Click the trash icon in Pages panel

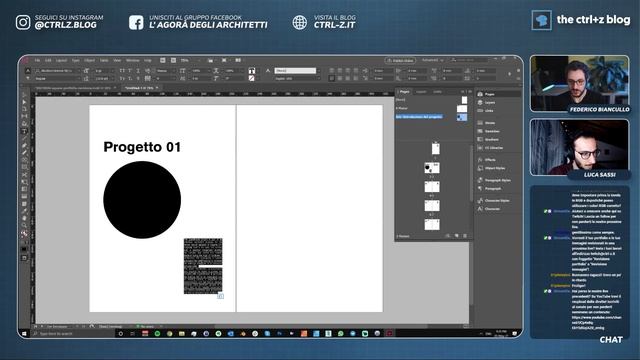point(465,236)
